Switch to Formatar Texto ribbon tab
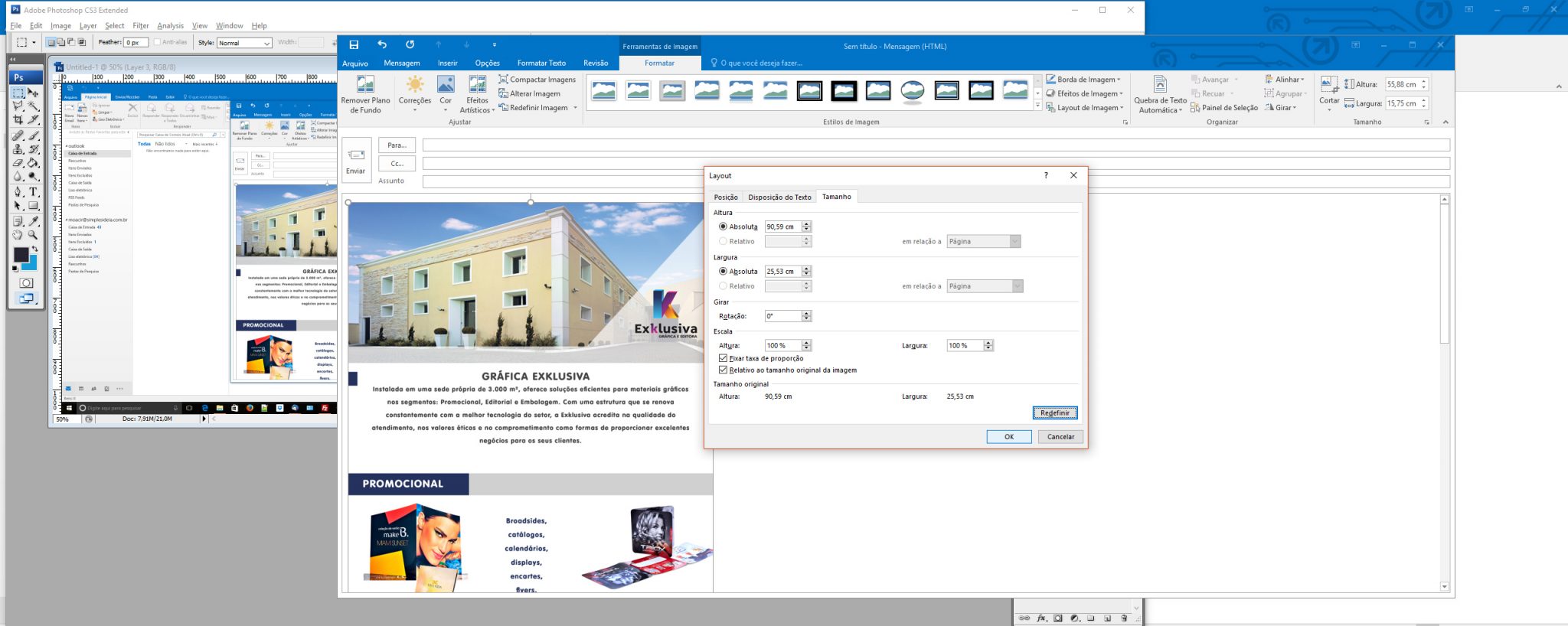Image resolution: width=1568 pixels, height=626 pixels. tap(541, 63)
